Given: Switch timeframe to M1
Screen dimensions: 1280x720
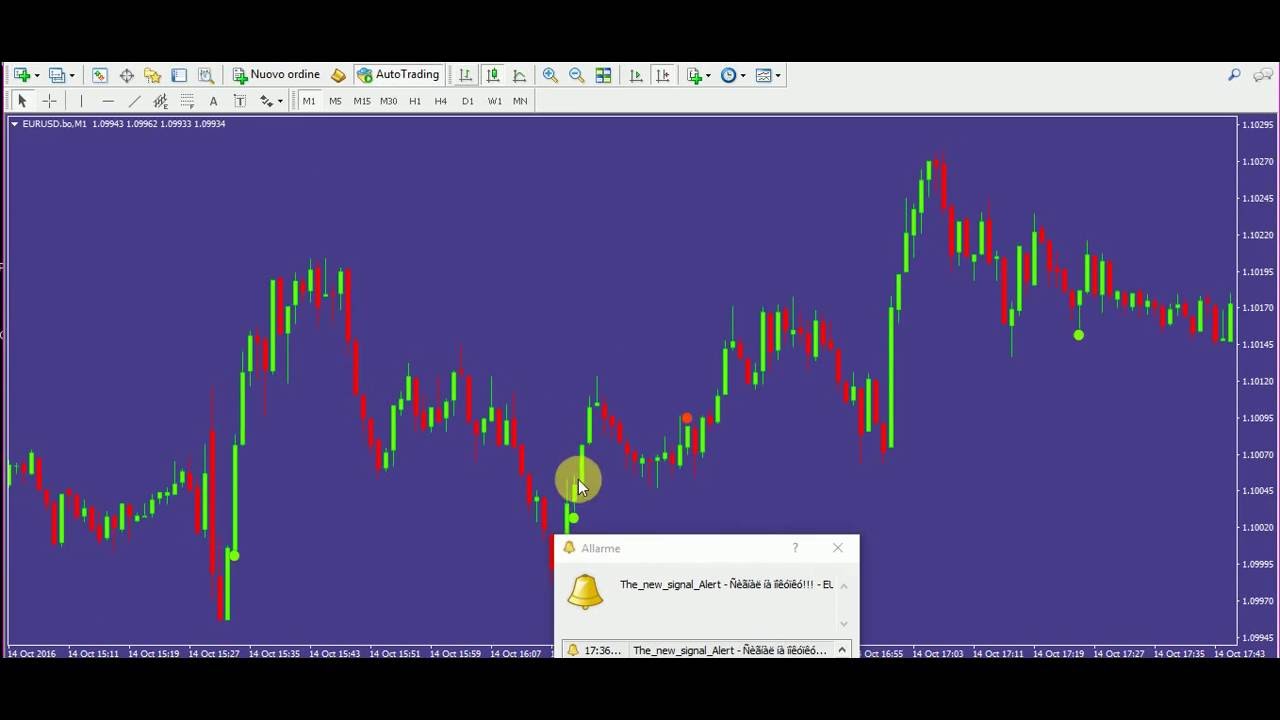Looking at the screenshot, I should coord(309,101).
